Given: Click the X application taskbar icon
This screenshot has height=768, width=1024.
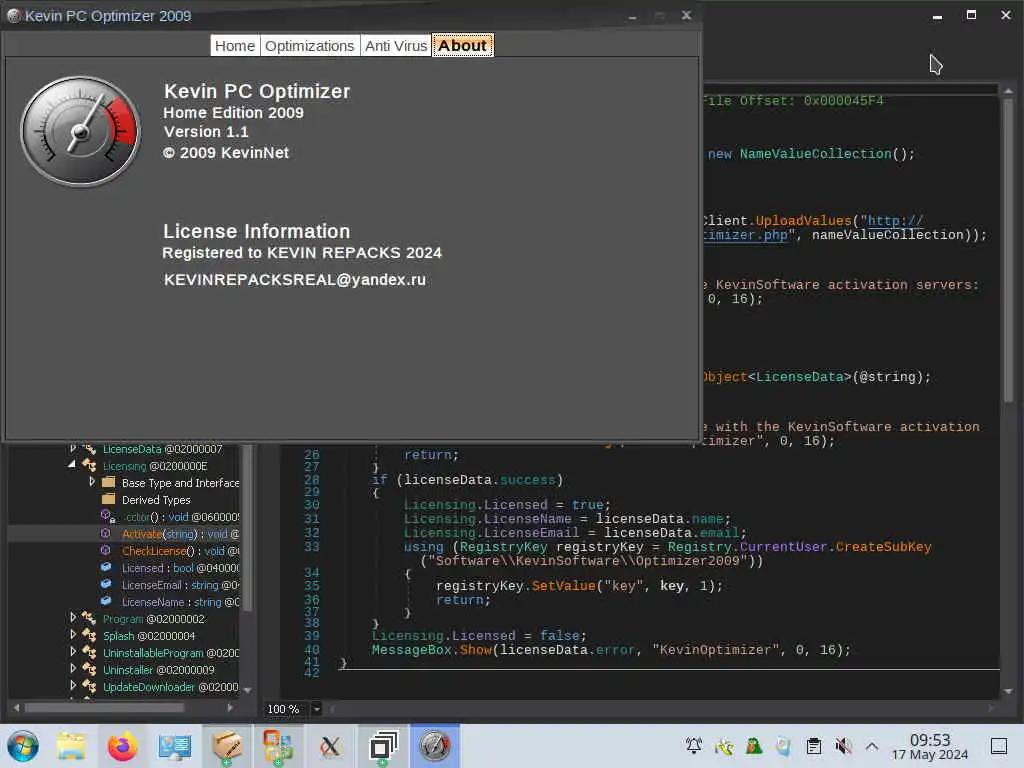Looking at the screenshot, I should pyautogui.click(x=330, y=746).
